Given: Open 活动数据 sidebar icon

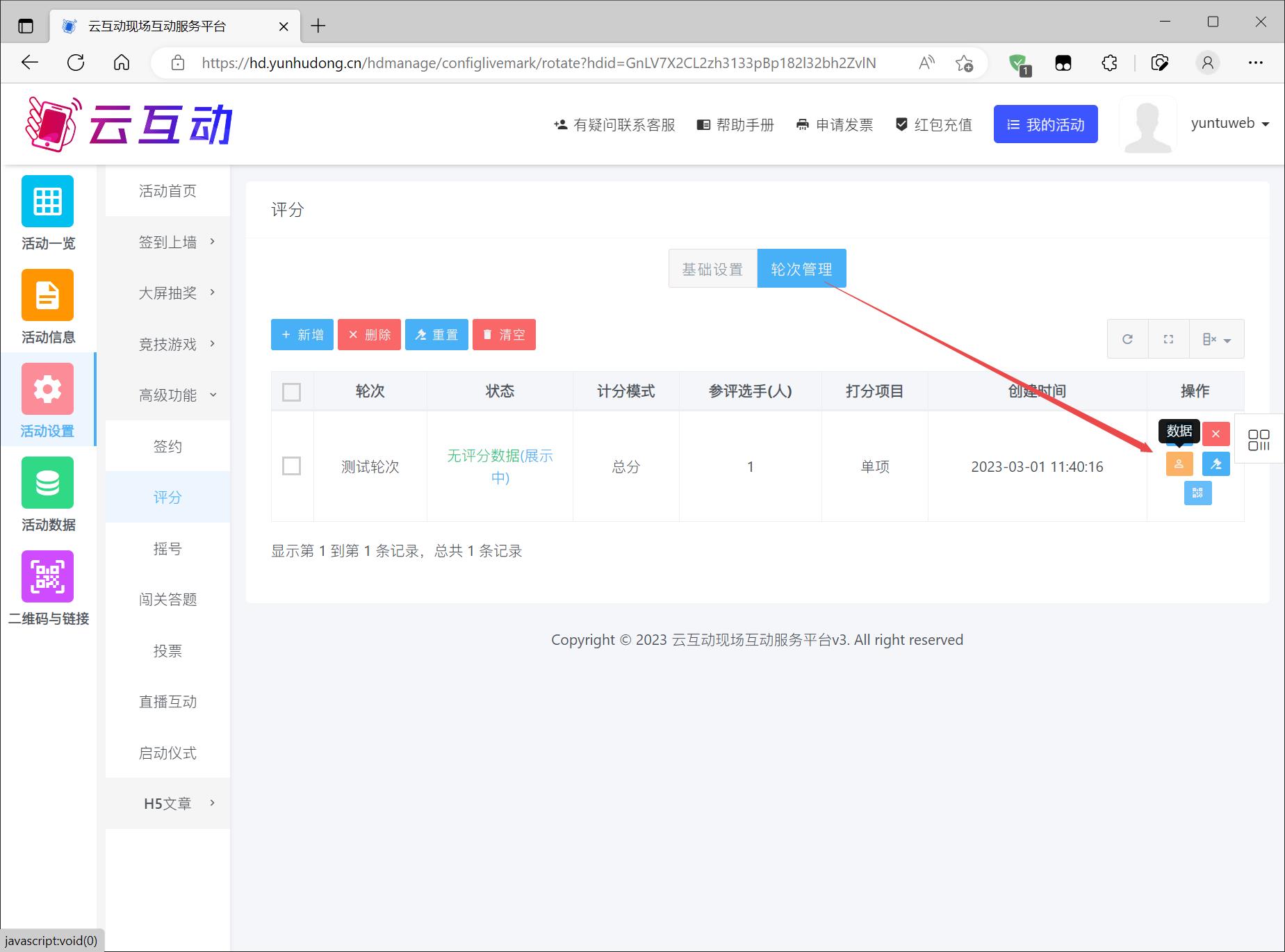Looking at the screenshot, I should tap(47, 483).
